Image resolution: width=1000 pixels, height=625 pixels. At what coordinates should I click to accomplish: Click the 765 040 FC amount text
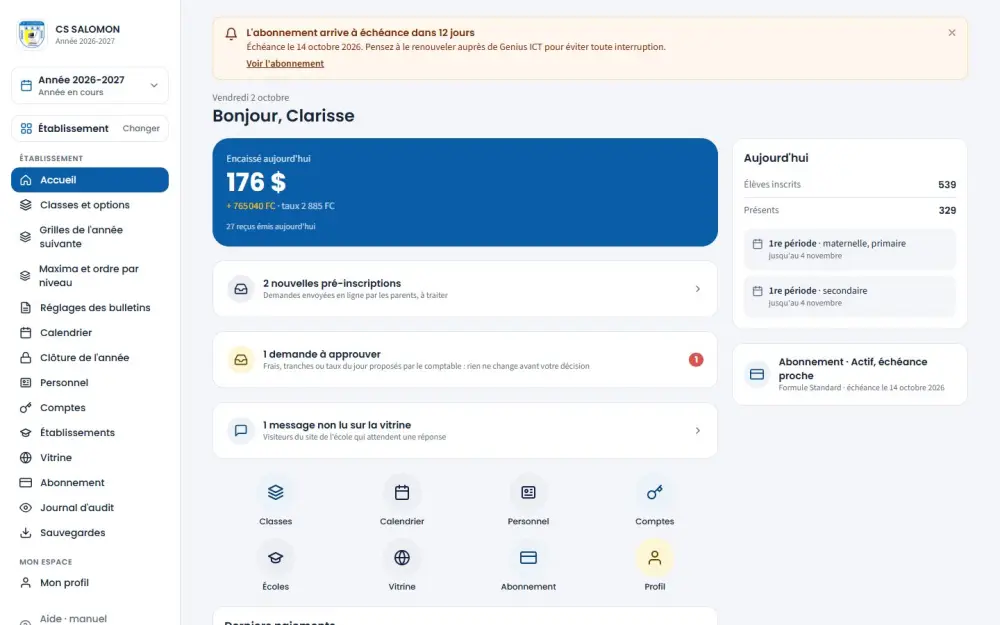pos(251,206)
